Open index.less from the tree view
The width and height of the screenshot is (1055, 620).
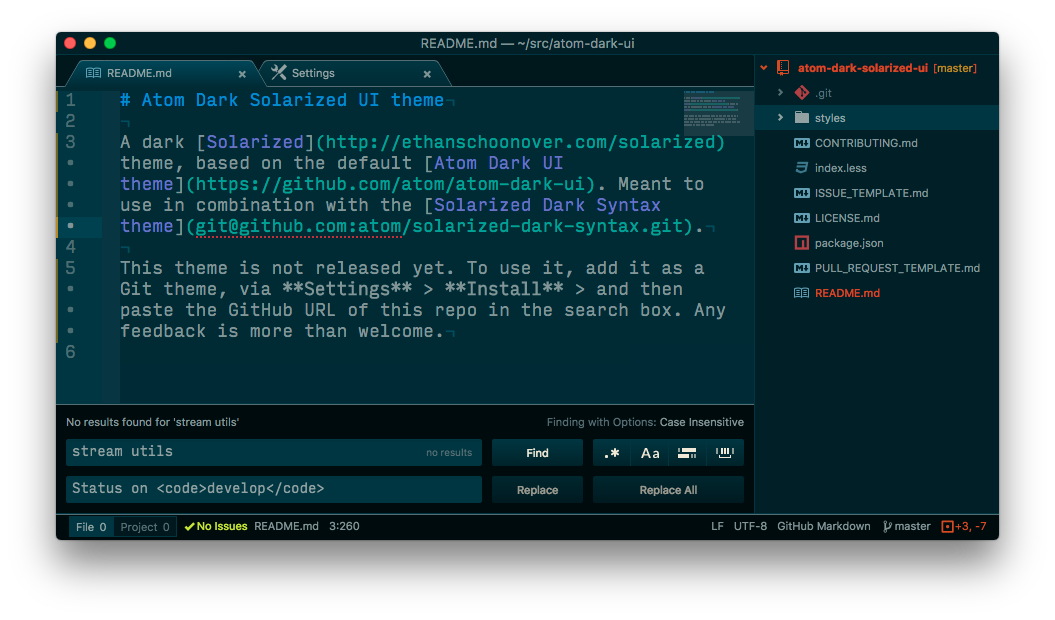pos(840,168)
